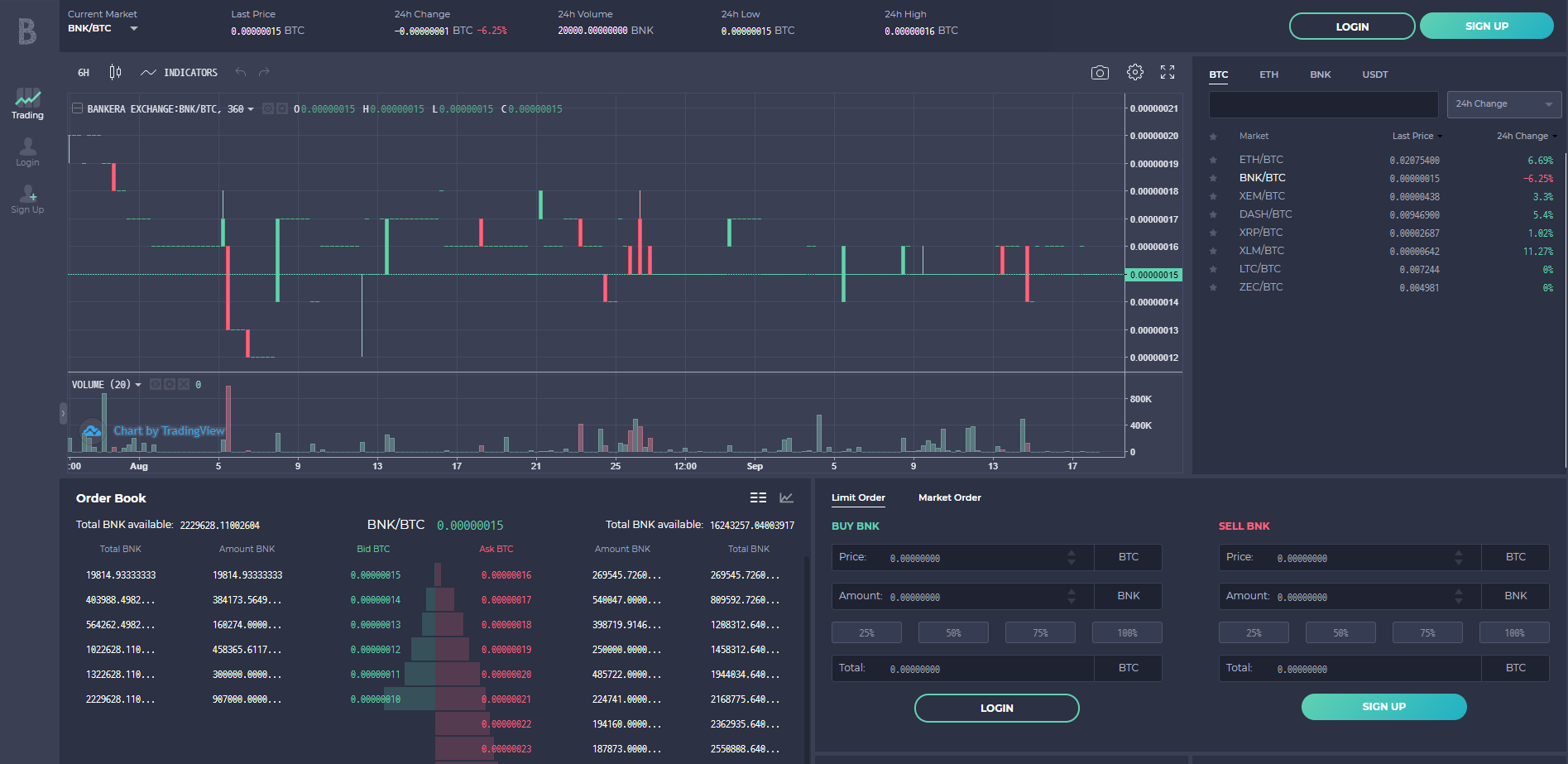Undo the last chart action
Viewport: 1568px width, 764px height.
point(241,73)
